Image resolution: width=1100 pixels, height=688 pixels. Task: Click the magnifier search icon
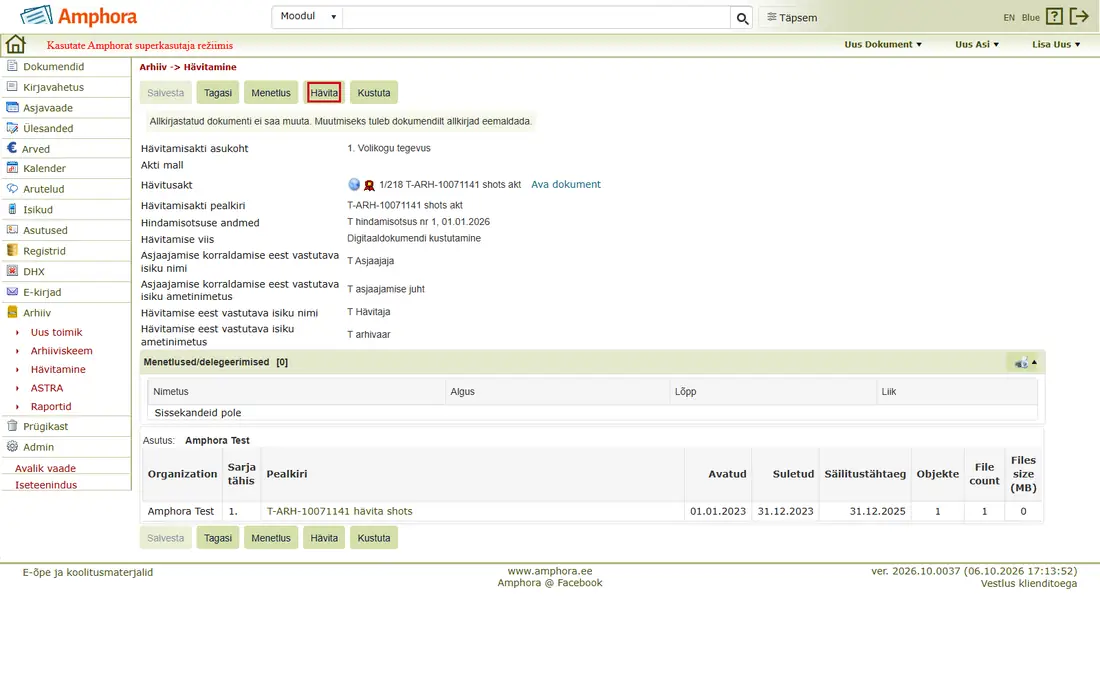pyautogui.click(x=742, y=18)
